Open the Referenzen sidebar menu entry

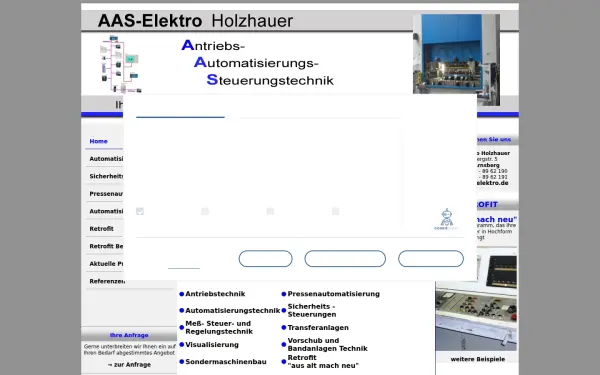[107, 281]
